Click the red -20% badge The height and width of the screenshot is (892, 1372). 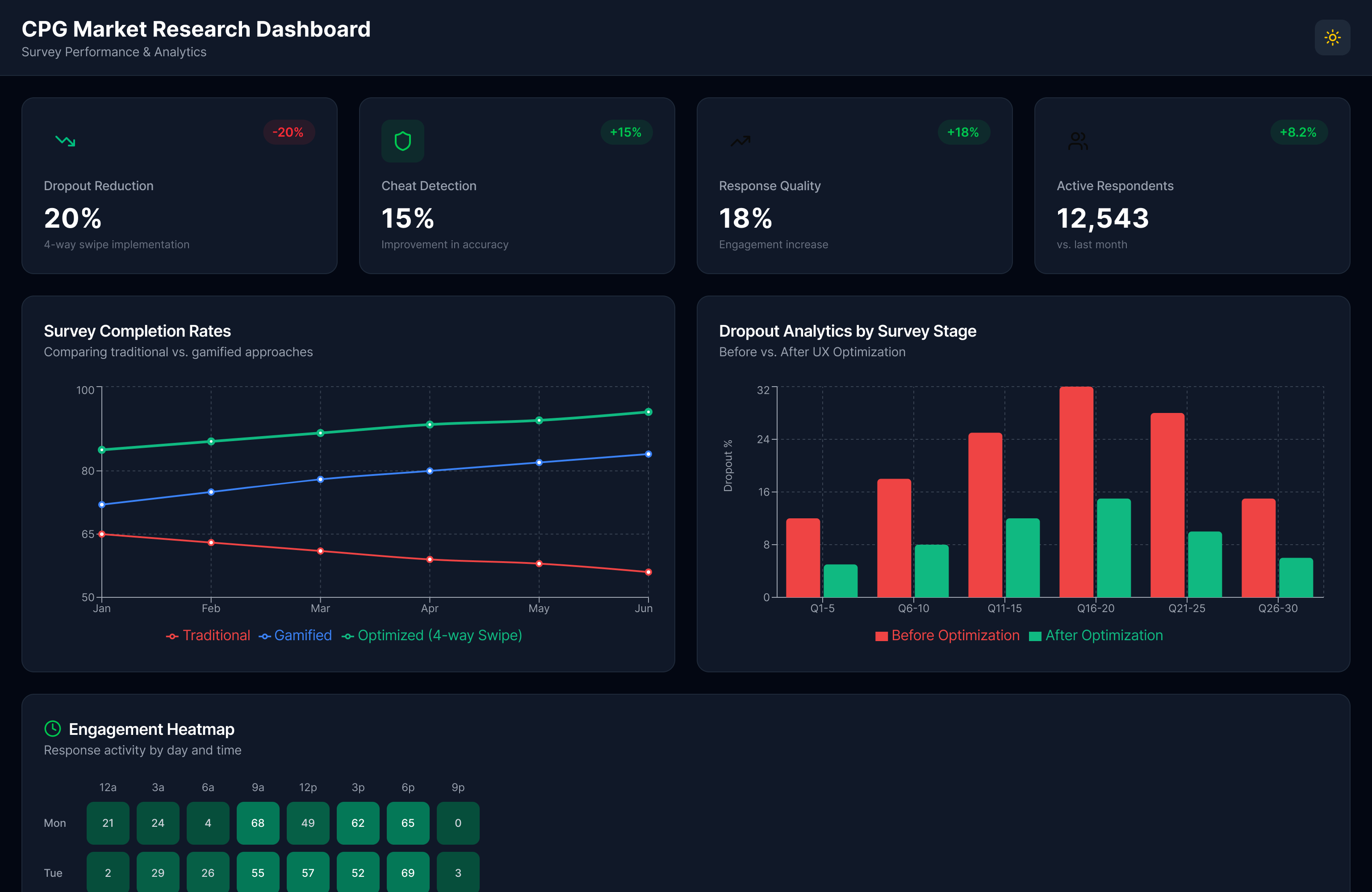click(x=288, y=132)
